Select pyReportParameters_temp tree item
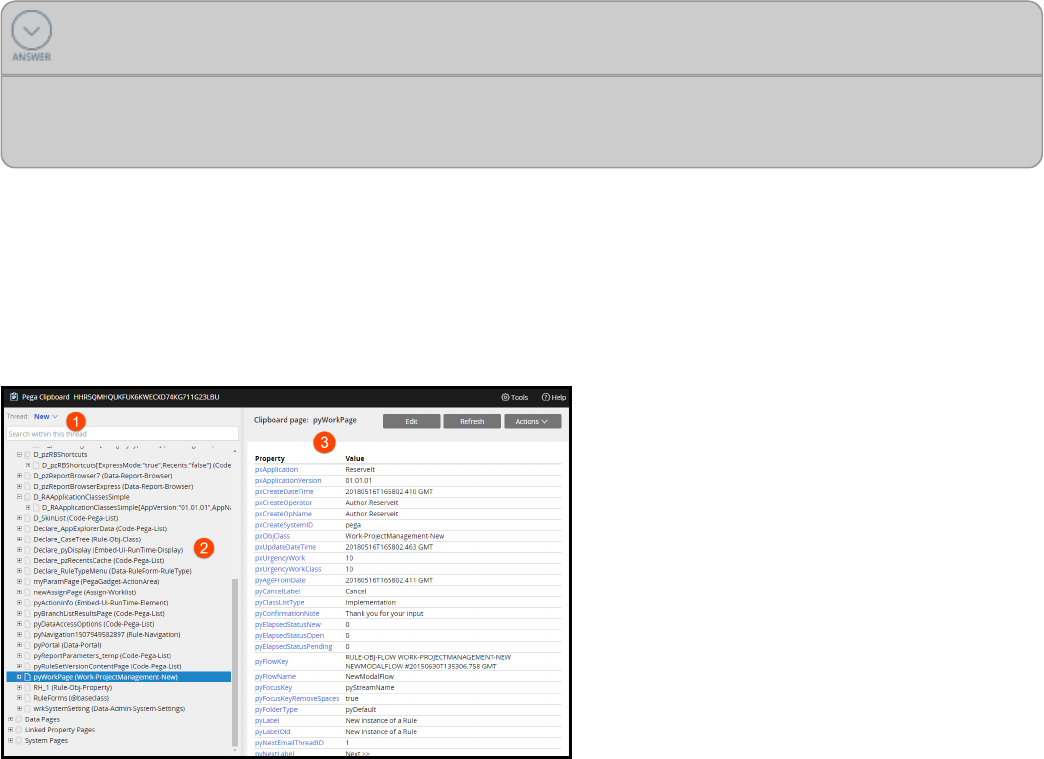 (x=102, y=656)
